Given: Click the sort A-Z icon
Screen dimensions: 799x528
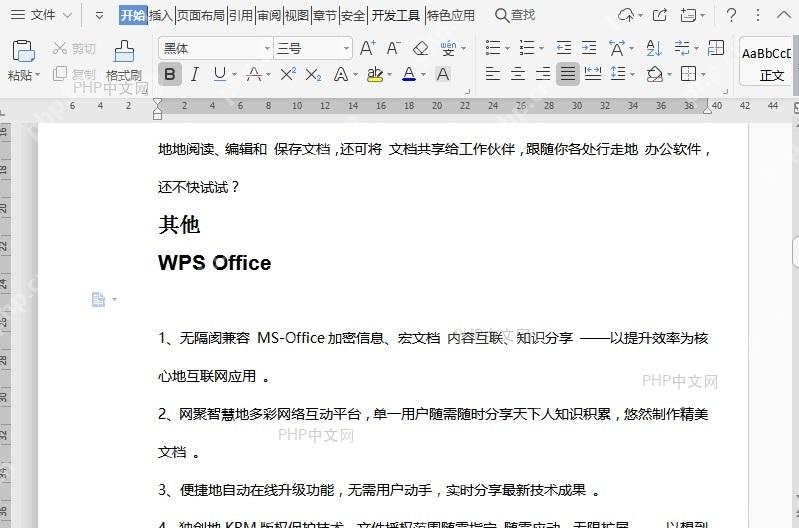Looking at the screenshot, I should pyautogui.click(x=654, y=48).
